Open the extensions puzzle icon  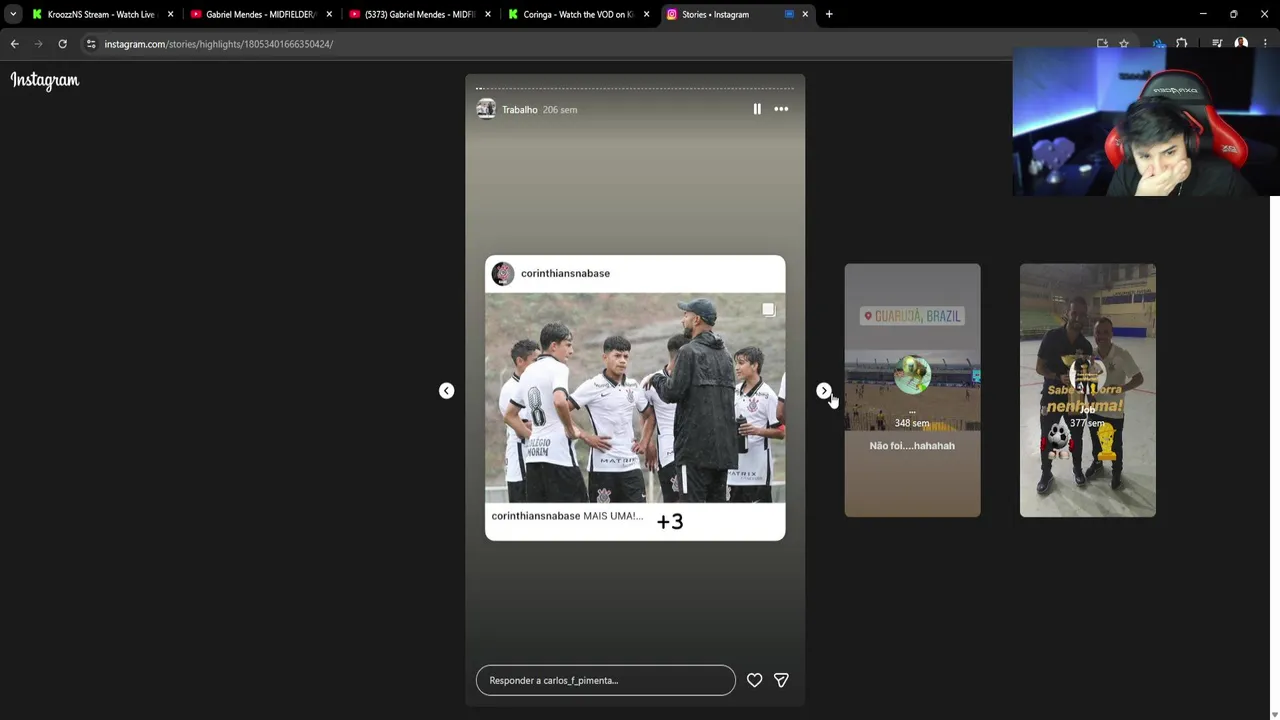pyautogui.click(x=1182, y=44)
